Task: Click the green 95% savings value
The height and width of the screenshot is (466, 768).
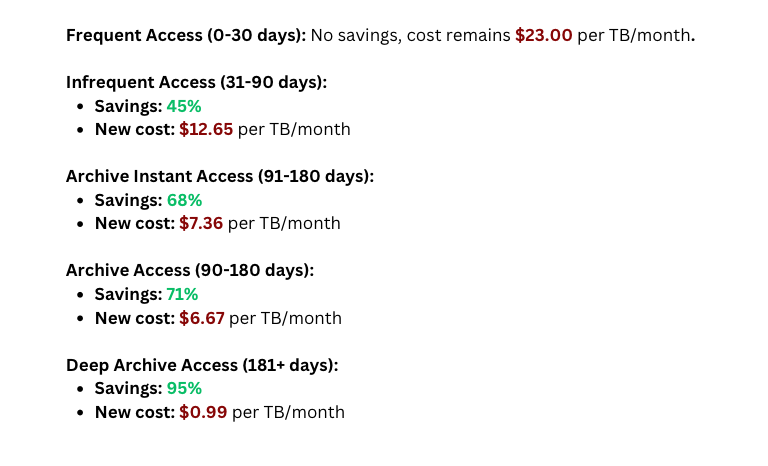Action: pyautogui.click(x=184, y=388)
